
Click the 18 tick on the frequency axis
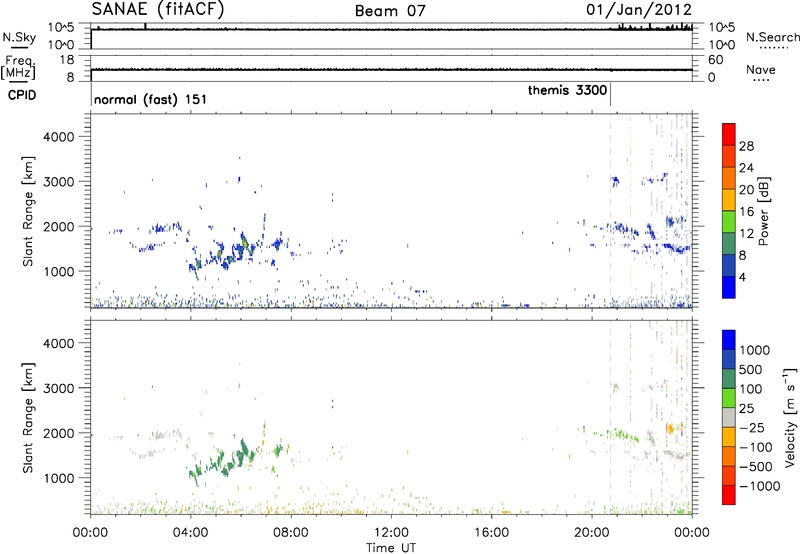[x=67, y=60]
